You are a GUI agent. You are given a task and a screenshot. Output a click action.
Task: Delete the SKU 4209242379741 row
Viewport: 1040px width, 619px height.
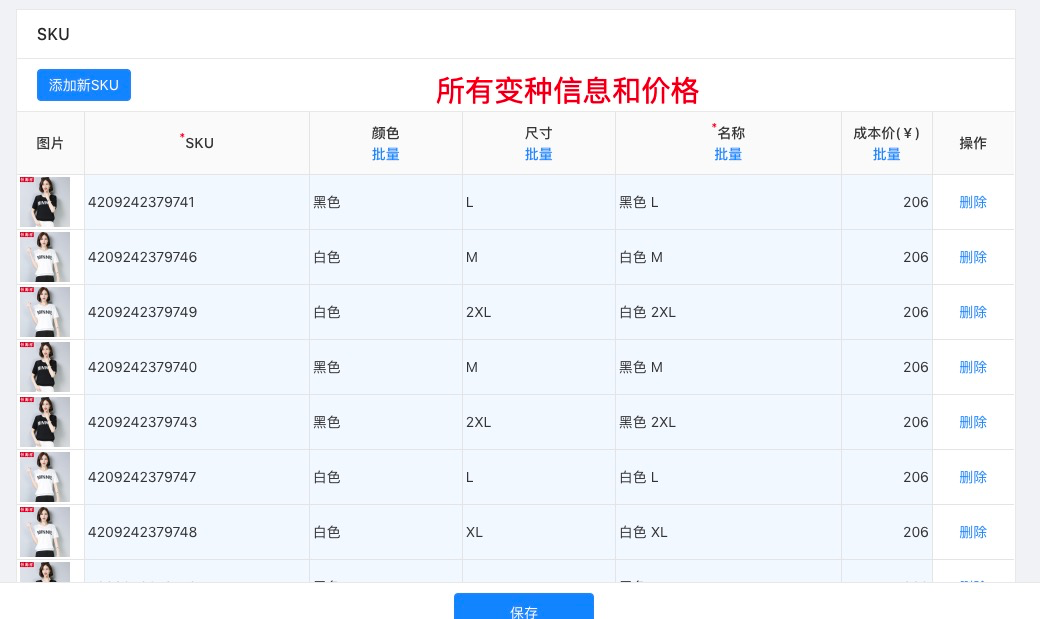pyautogui.click(x=972, y=202)
